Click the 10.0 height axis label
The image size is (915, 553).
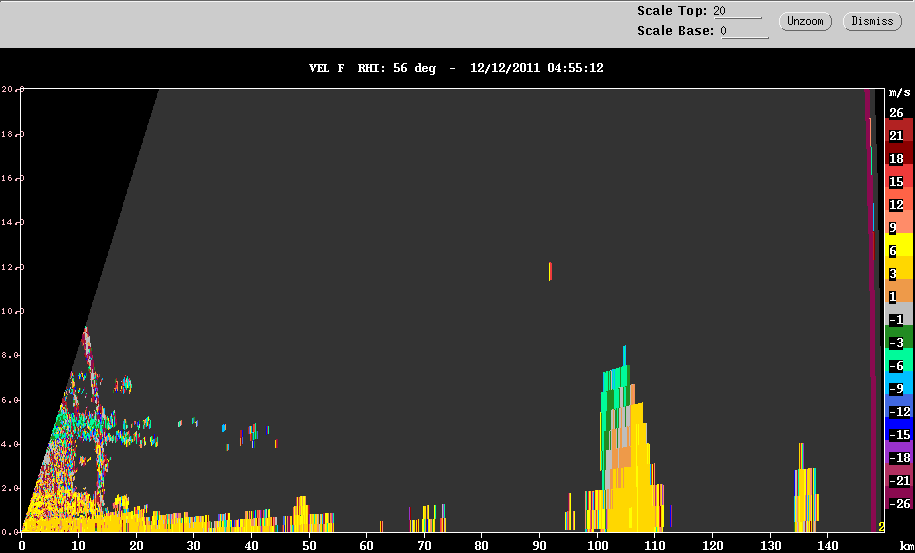click(x=11, y=311)
